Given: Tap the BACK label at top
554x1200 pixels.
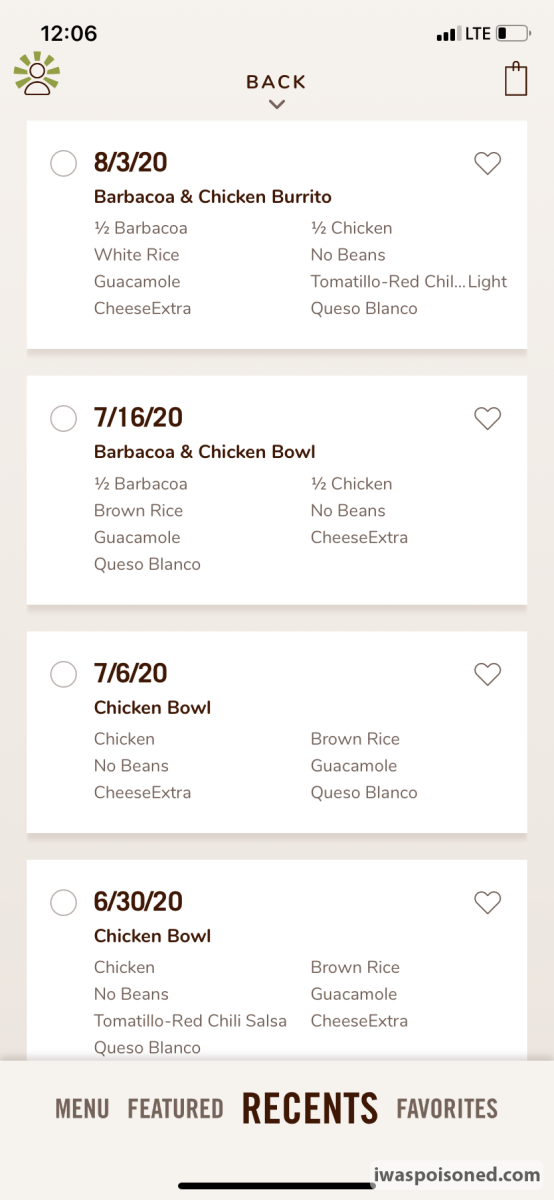Looking at the screenshot, I should tap(277, 82).
